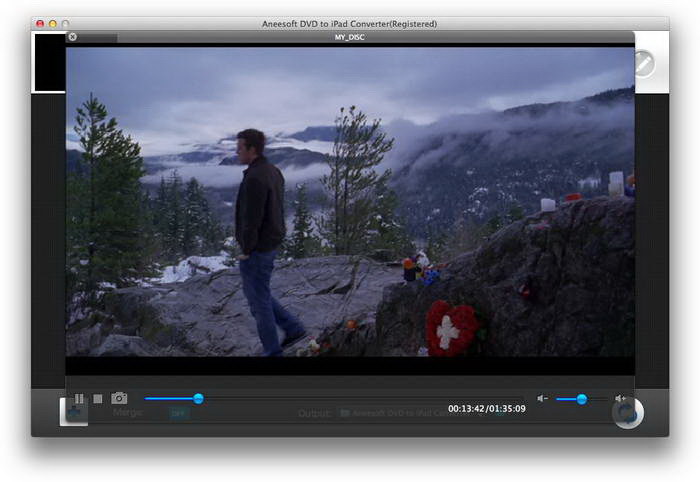Stop the video preview
The width and height of the screenshot is (700, 482).
click(98, 398)
